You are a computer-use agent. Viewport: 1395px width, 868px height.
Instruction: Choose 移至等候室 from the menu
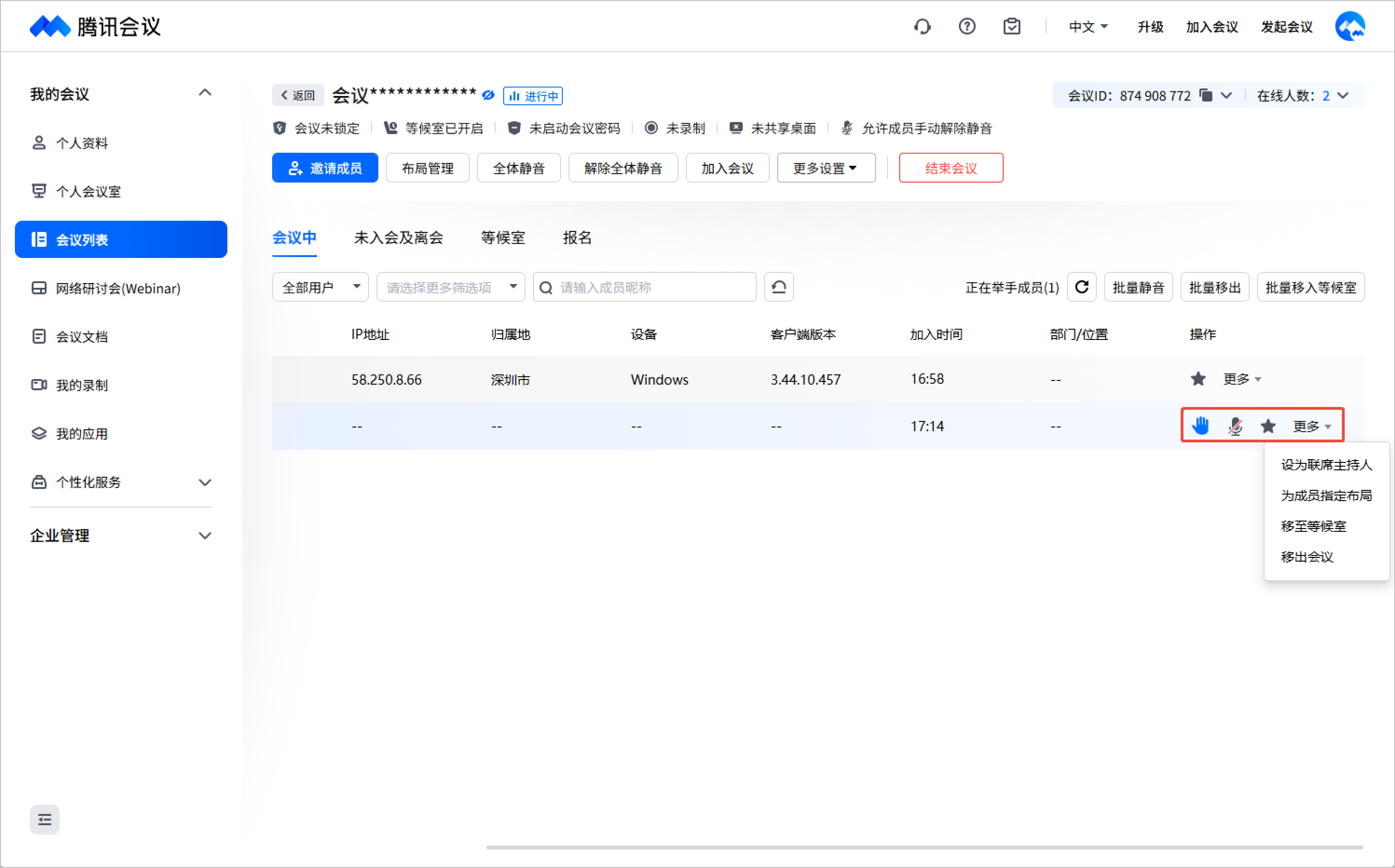point(1313,526)
